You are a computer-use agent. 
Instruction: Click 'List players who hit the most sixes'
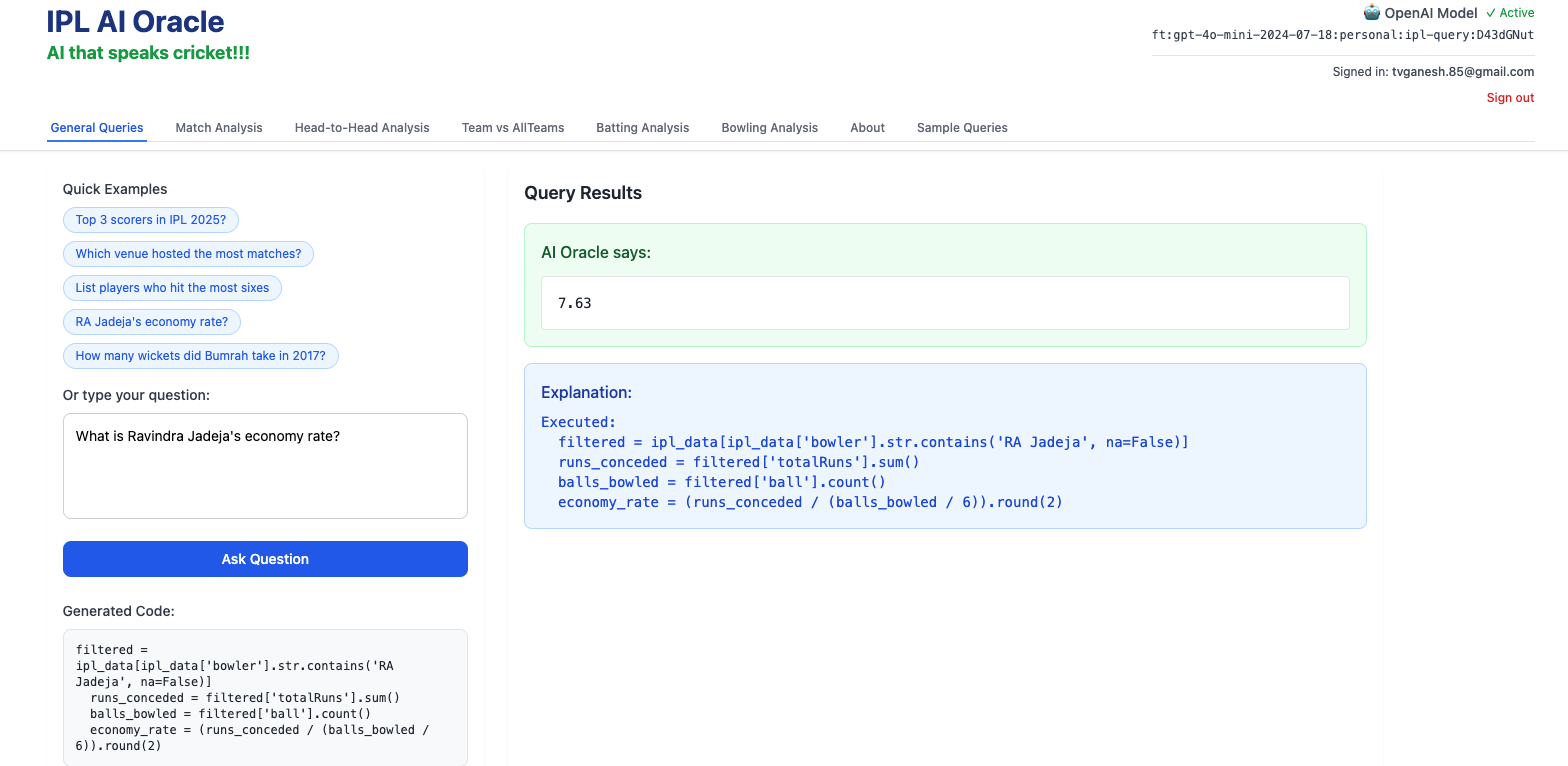[x=172, y=288]
